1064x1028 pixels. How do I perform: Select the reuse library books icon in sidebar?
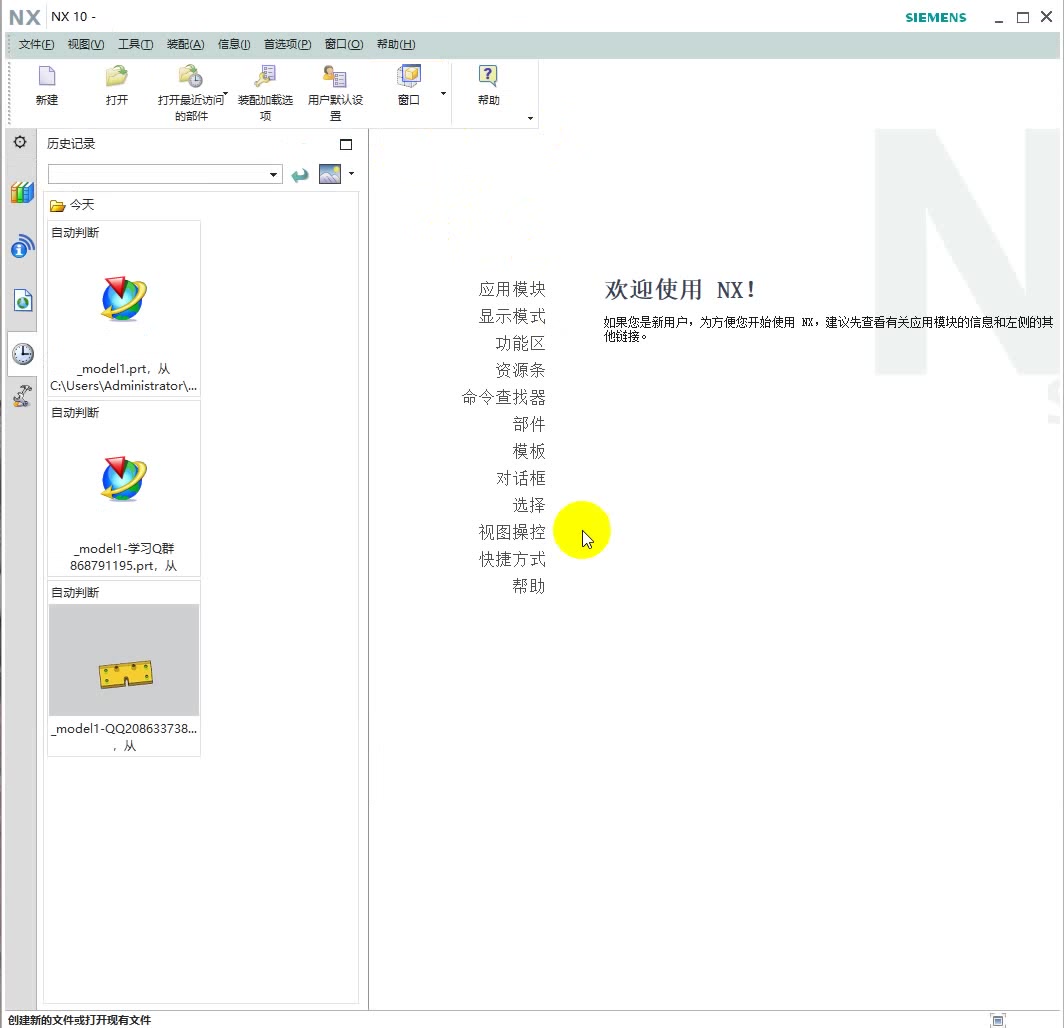pyautogui.click(x=21, y=192)
